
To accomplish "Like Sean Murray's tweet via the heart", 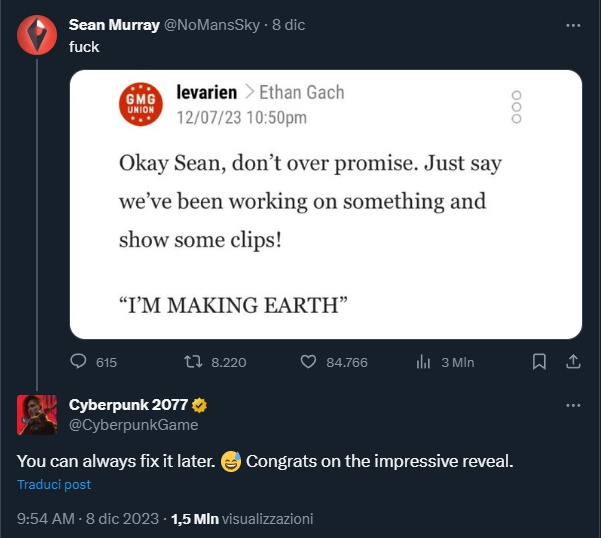I will (309, 362).
